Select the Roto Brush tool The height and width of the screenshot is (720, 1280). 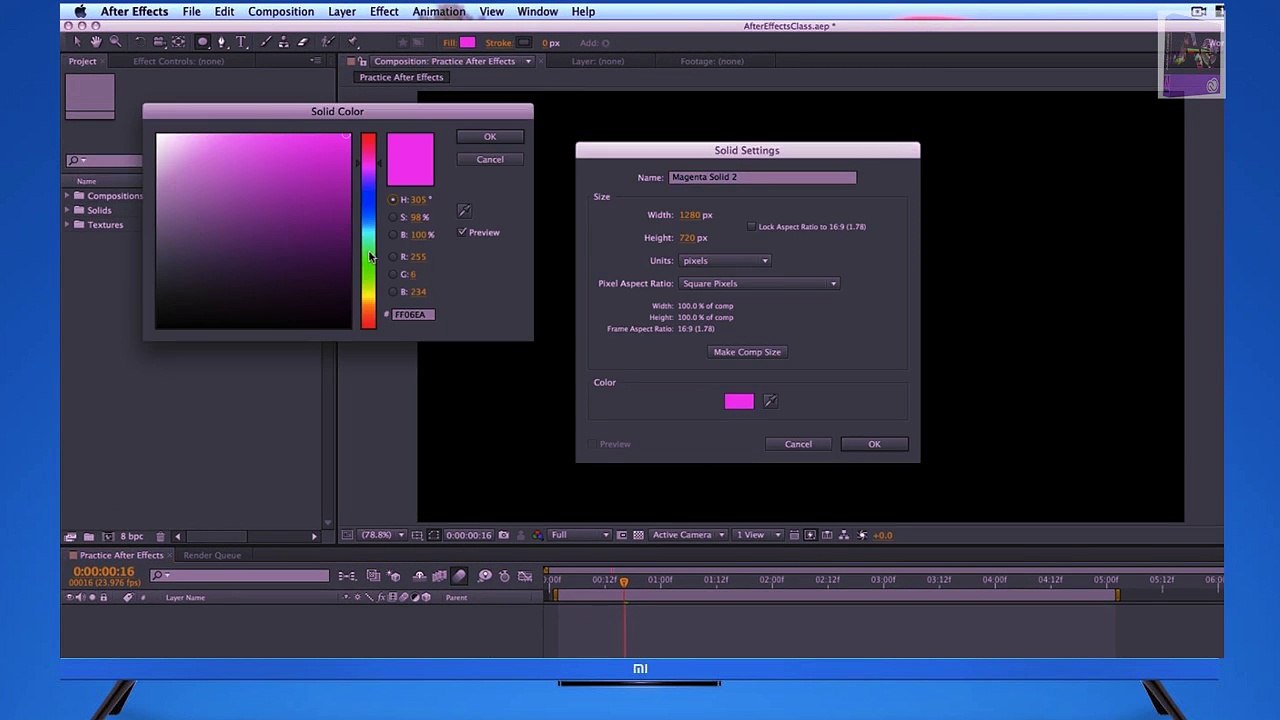coord(327,42)
